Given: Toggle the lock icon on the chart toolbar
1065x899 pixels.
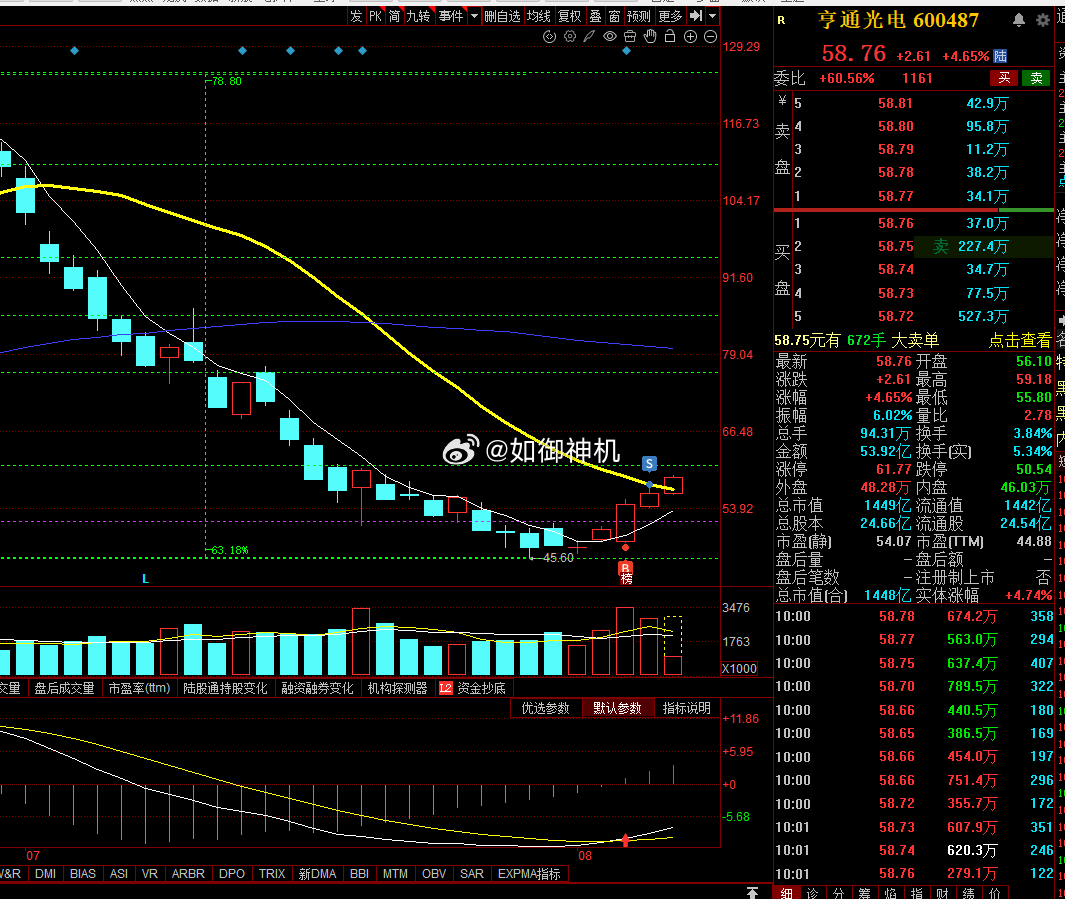Looking at the screenshot, I should pyautogui.click(x=670, y=37).
